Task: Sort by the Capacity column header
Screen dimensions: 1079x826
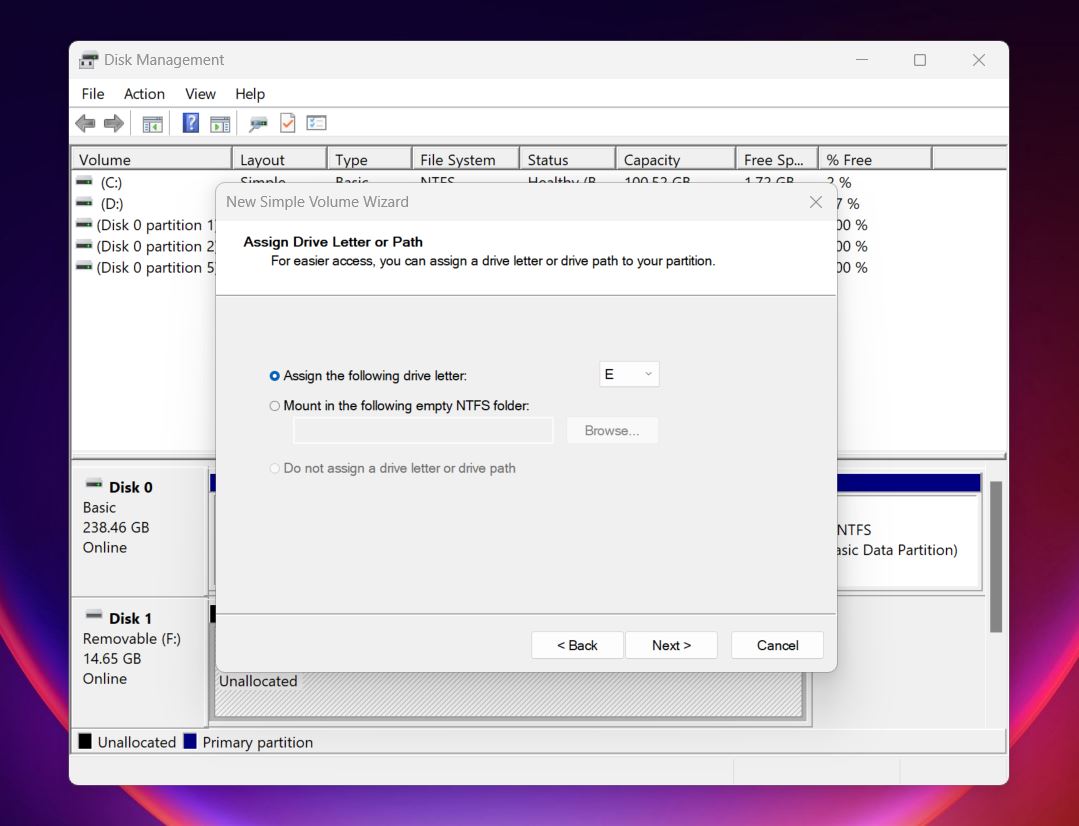Action: [676, 160]
